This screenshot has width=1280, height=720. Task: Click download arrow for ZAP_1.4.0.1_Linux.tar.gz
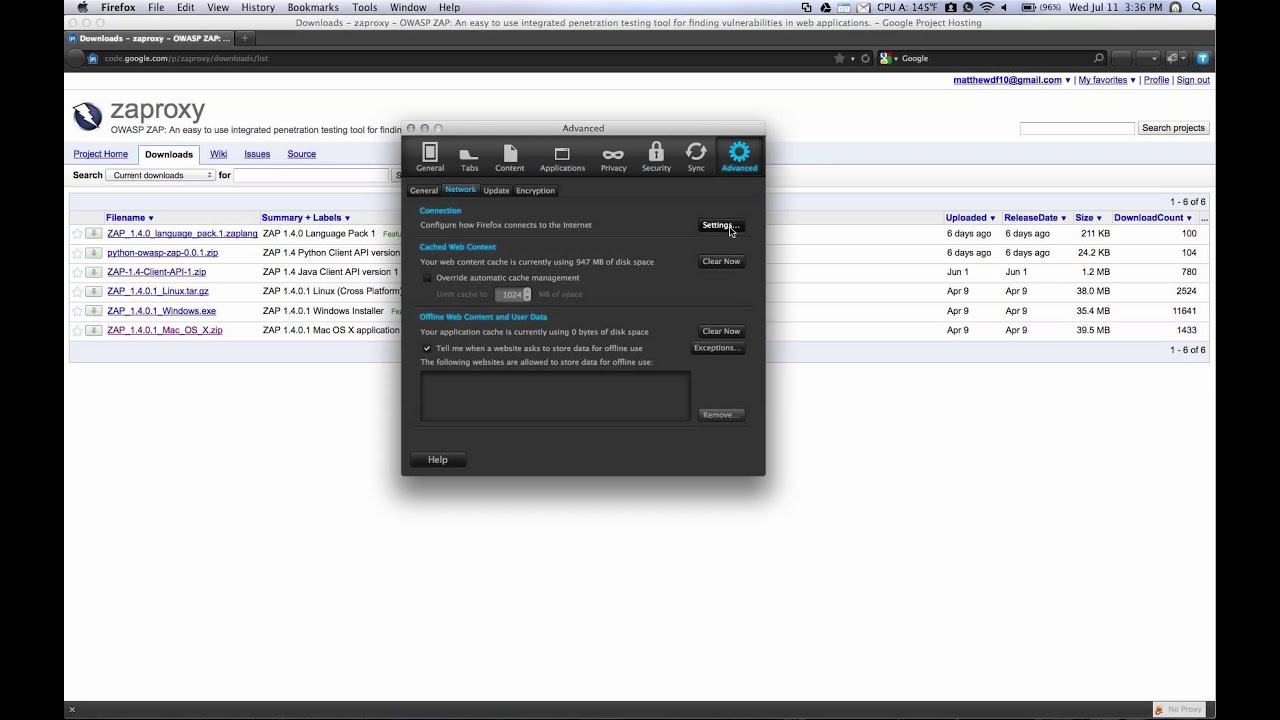93,292
